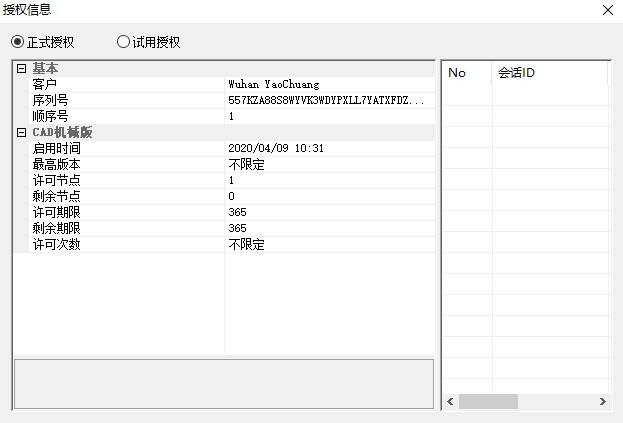Close the 授权信息 dialog
623x423 pixels.
[607, 10]
